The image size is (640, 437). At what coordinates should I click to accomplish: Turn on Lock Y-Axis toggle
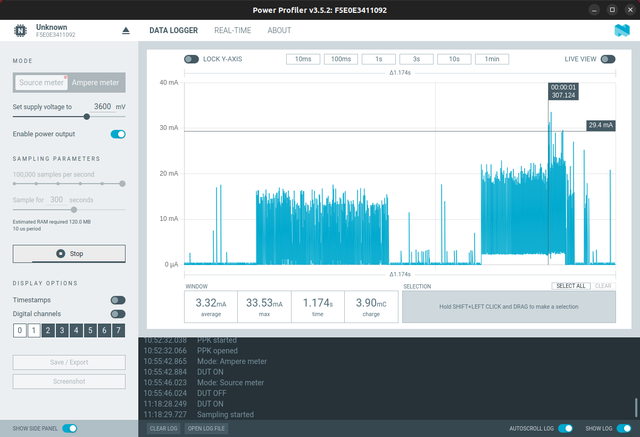coord(191,59)
